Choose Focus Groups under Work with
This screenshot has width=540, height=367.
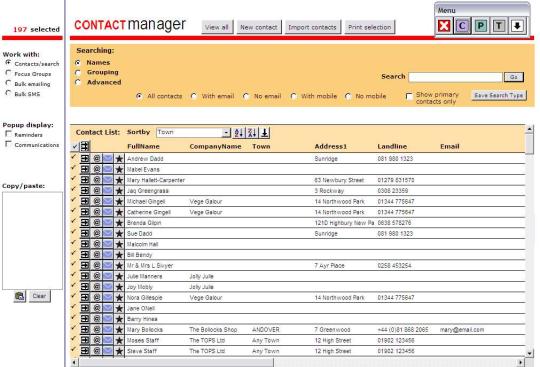point(8,73)
